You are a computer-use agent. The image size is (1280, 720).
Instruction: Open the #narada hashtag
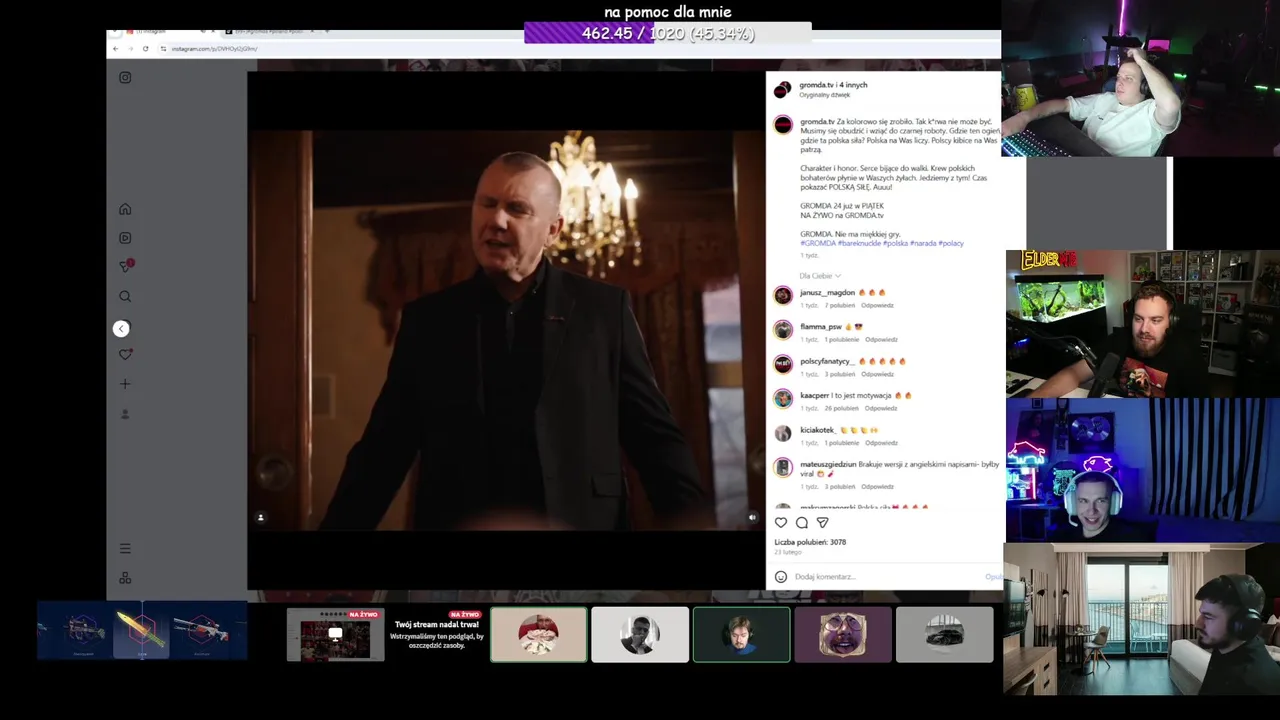tap(923, 243)
